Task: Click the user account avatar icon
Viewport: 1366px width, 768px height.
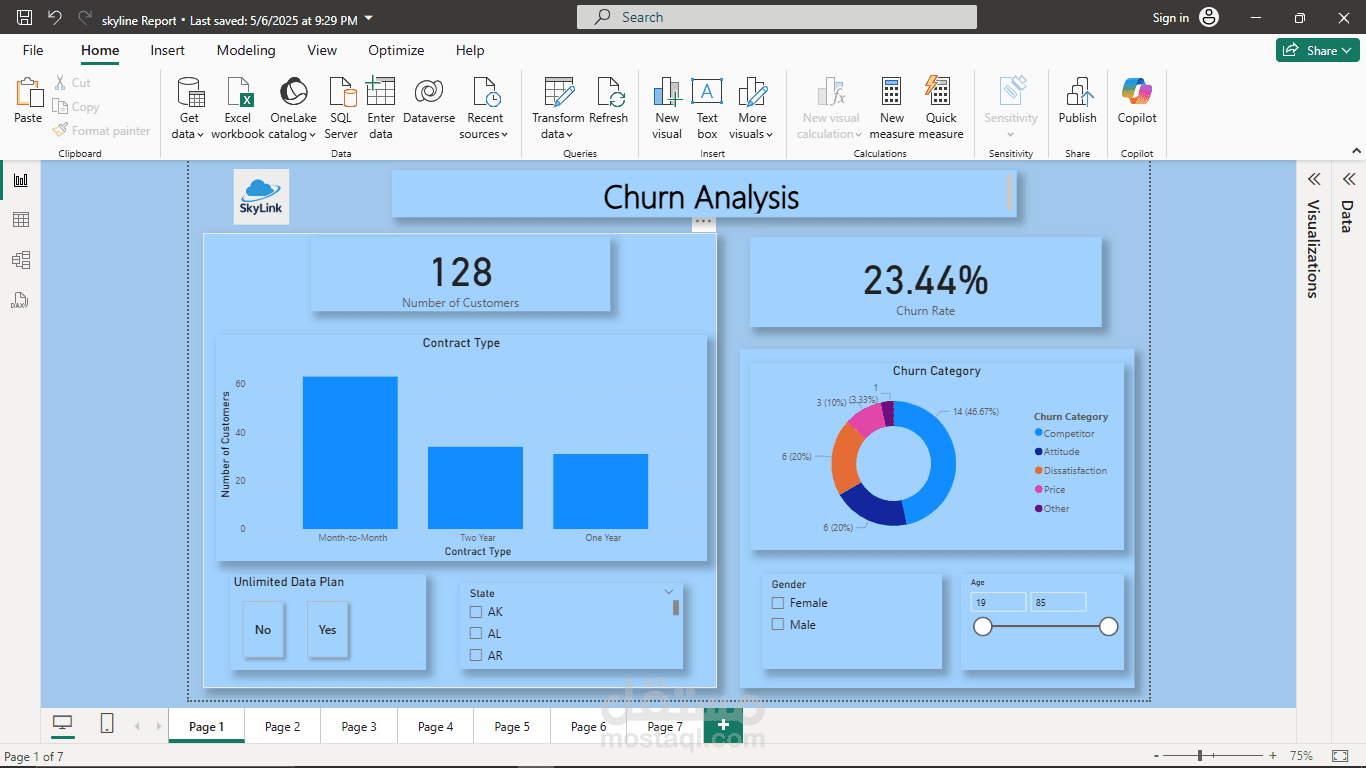Action: click(x=1209, y=18)
